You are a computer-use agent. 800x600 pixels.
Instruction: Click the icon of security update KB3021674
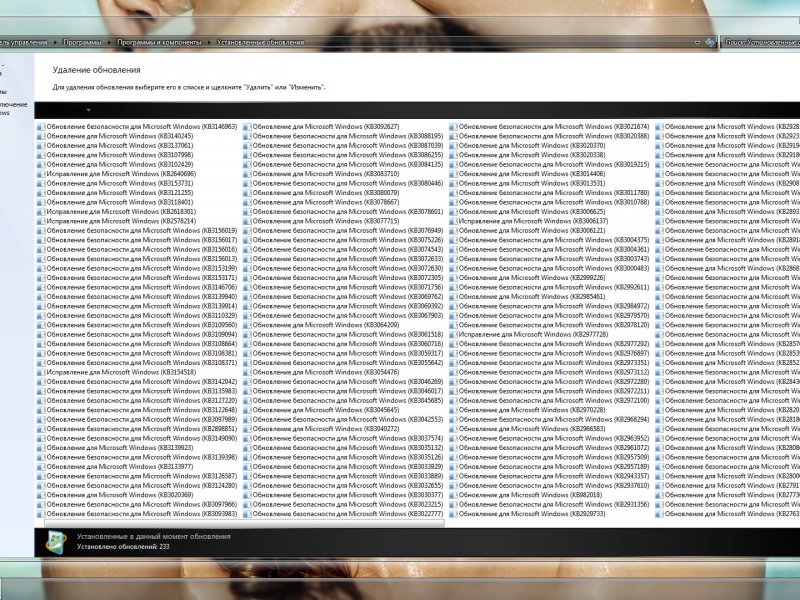(x=453, y=127)
